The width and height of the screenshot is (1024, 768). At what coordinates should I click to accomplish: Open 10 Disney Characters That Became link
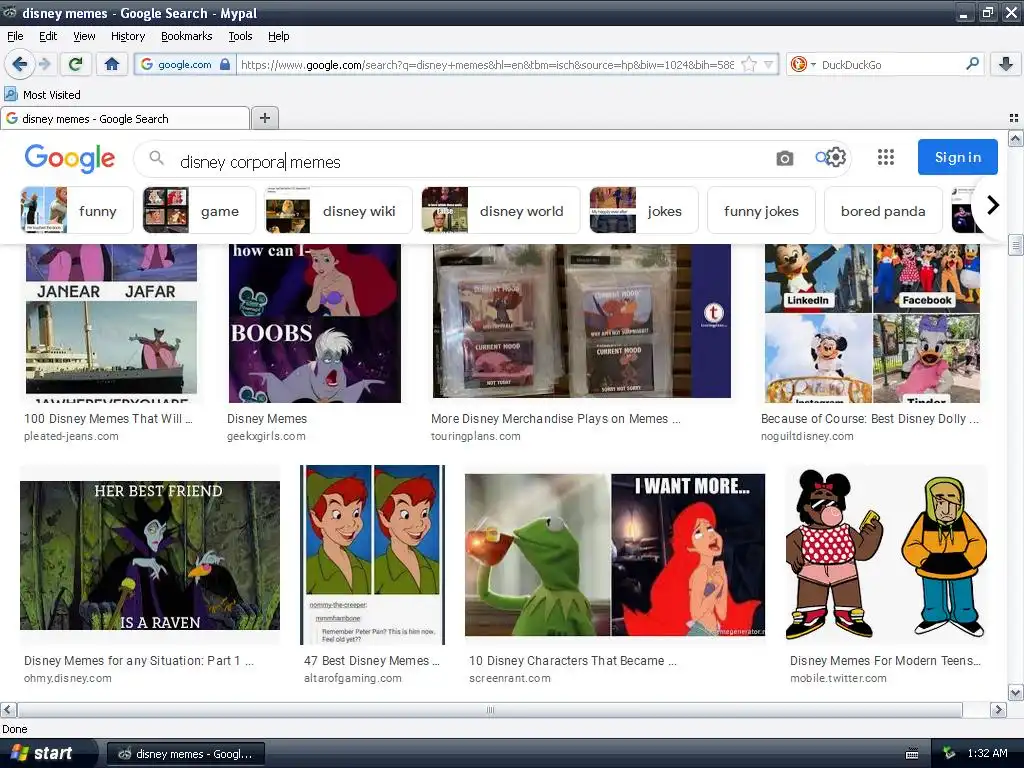coord(573,660)
